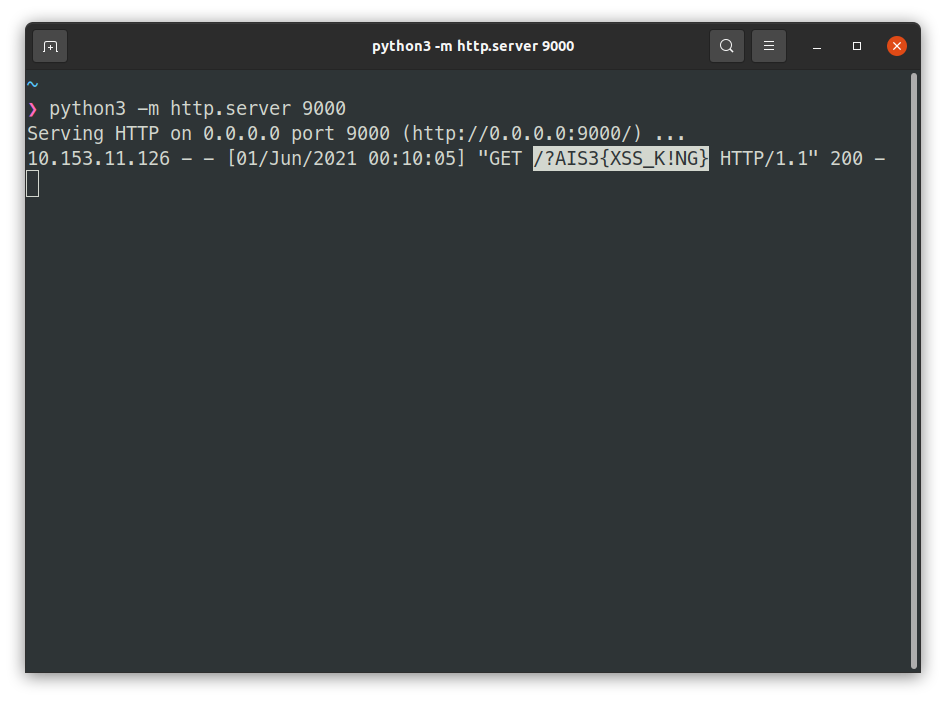Maximize the terminal window
The image size is (946, 701).
[x=857, y=46]
